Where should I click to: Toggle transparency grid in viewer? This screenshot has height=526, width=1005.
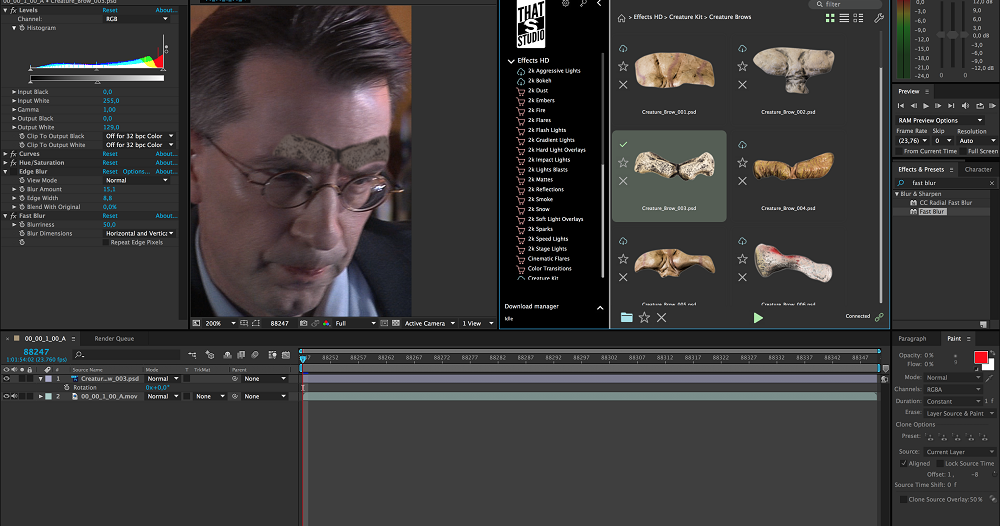pos(395,324)
